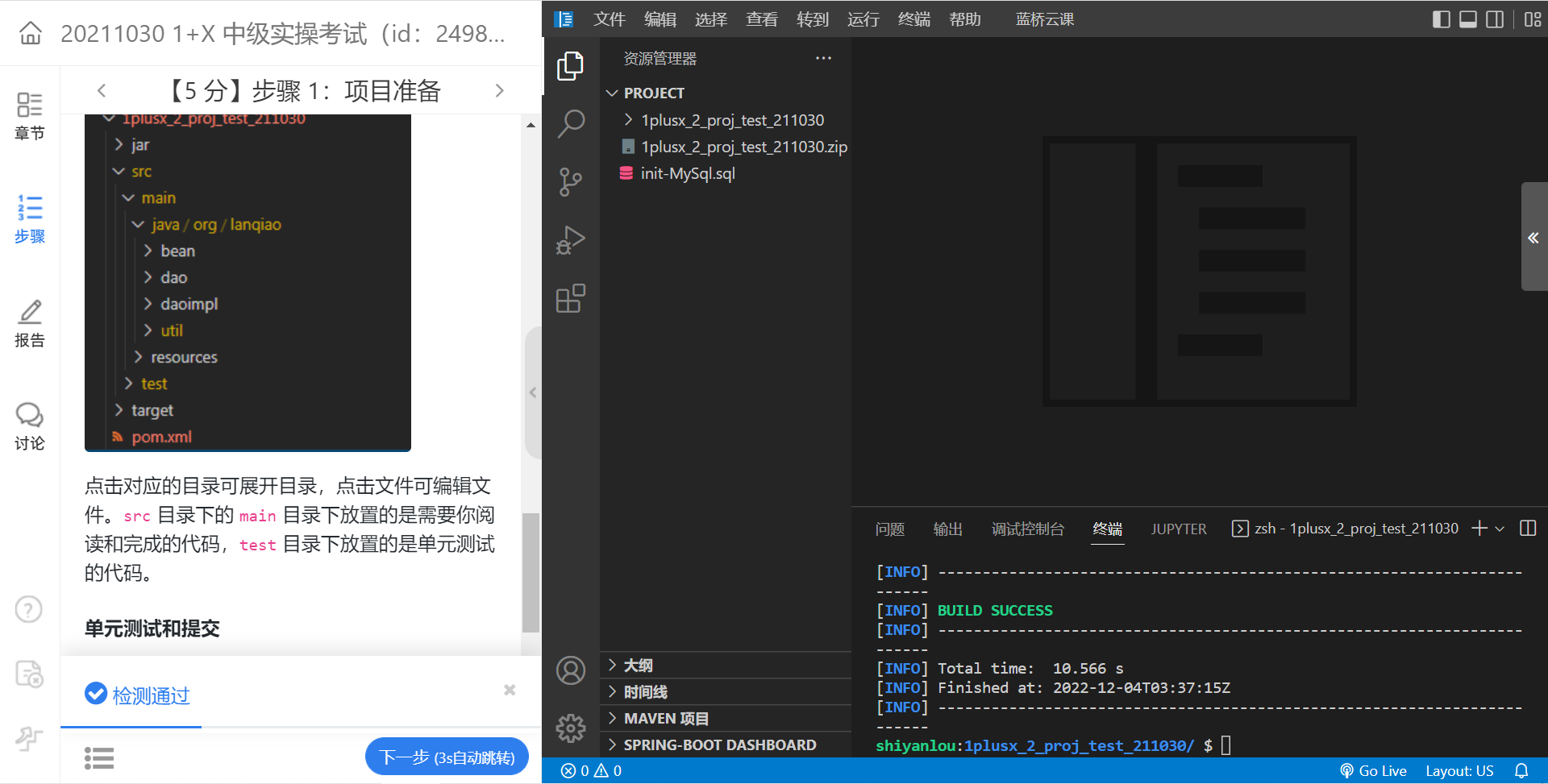Select the Run and Debug icon
1548x784 pixels.
[x=570, y=239]
